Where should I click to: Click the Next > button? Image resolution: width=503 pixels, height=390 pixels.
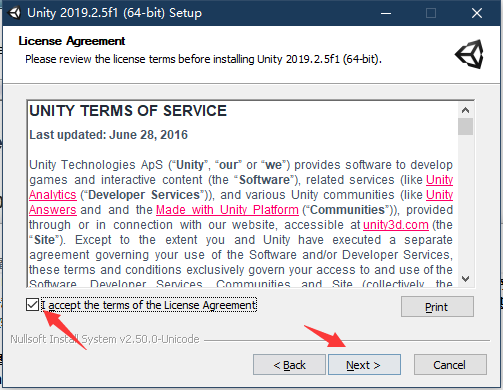coord(364,365)
